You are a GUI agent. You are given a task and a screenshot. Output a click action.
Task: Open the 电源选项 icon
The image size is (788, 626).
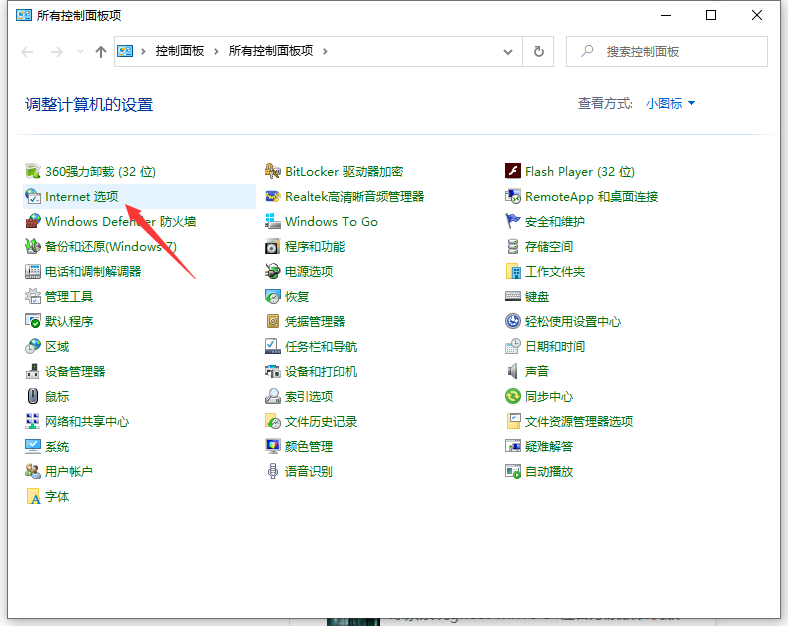[x=273, y=272]
